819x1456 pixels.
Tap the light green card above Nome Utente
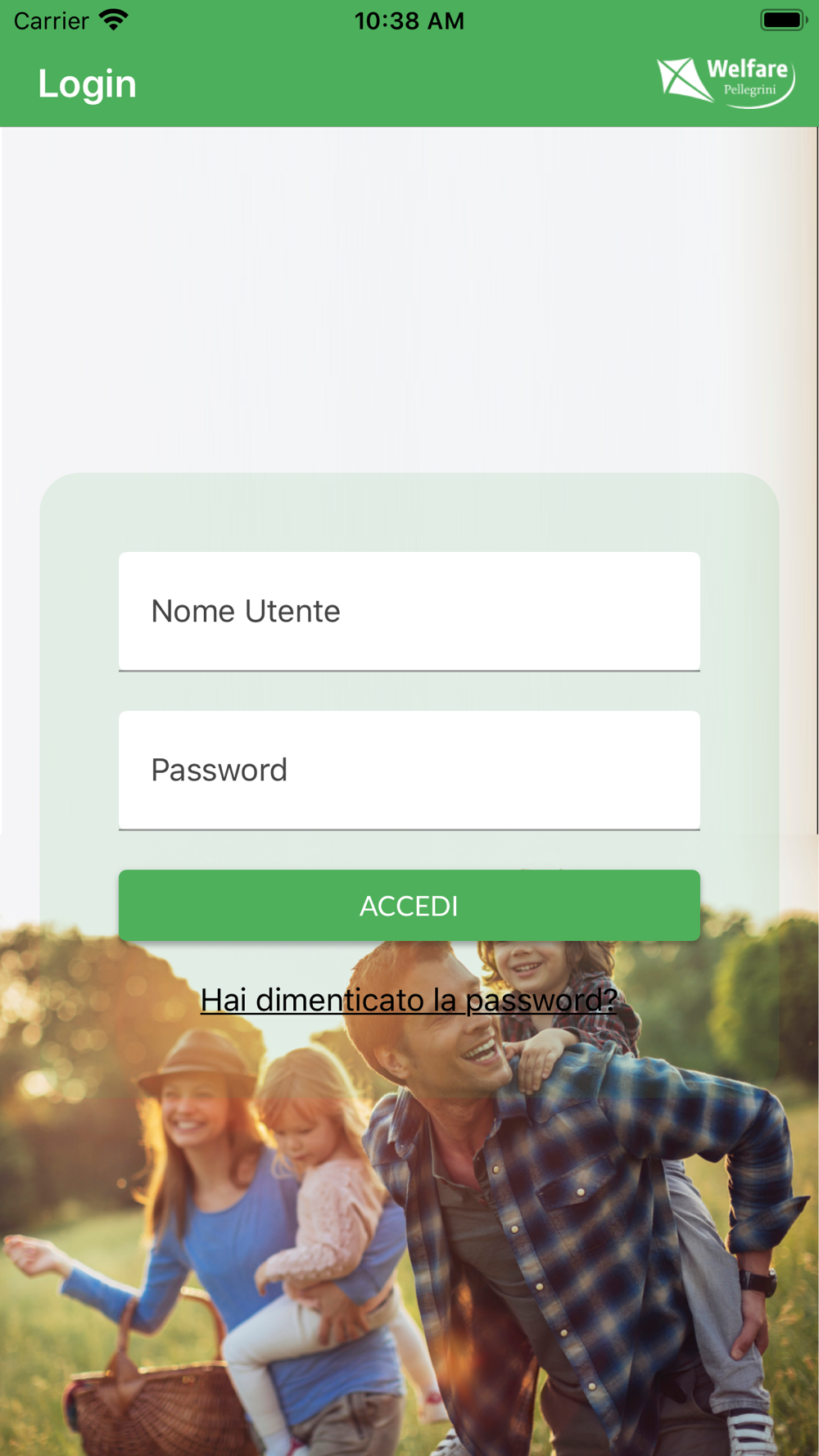409,512
